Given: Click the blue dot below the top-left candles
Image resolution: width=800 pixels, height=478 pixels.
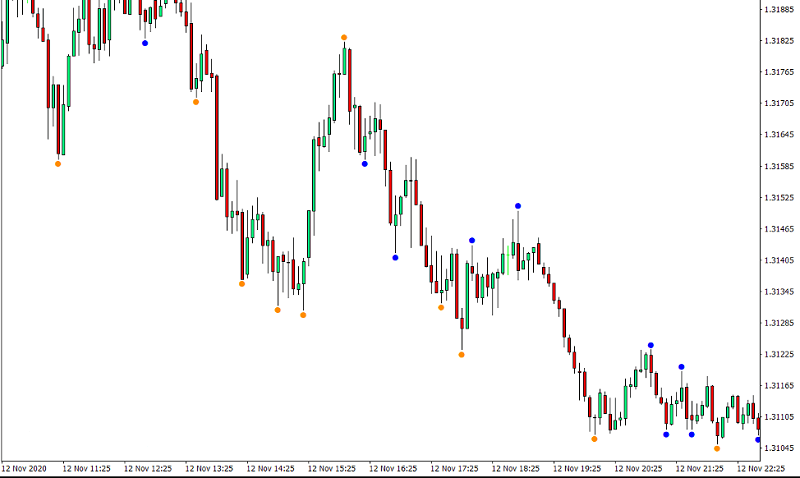Looking at the screenshot, I should point(145,43).
